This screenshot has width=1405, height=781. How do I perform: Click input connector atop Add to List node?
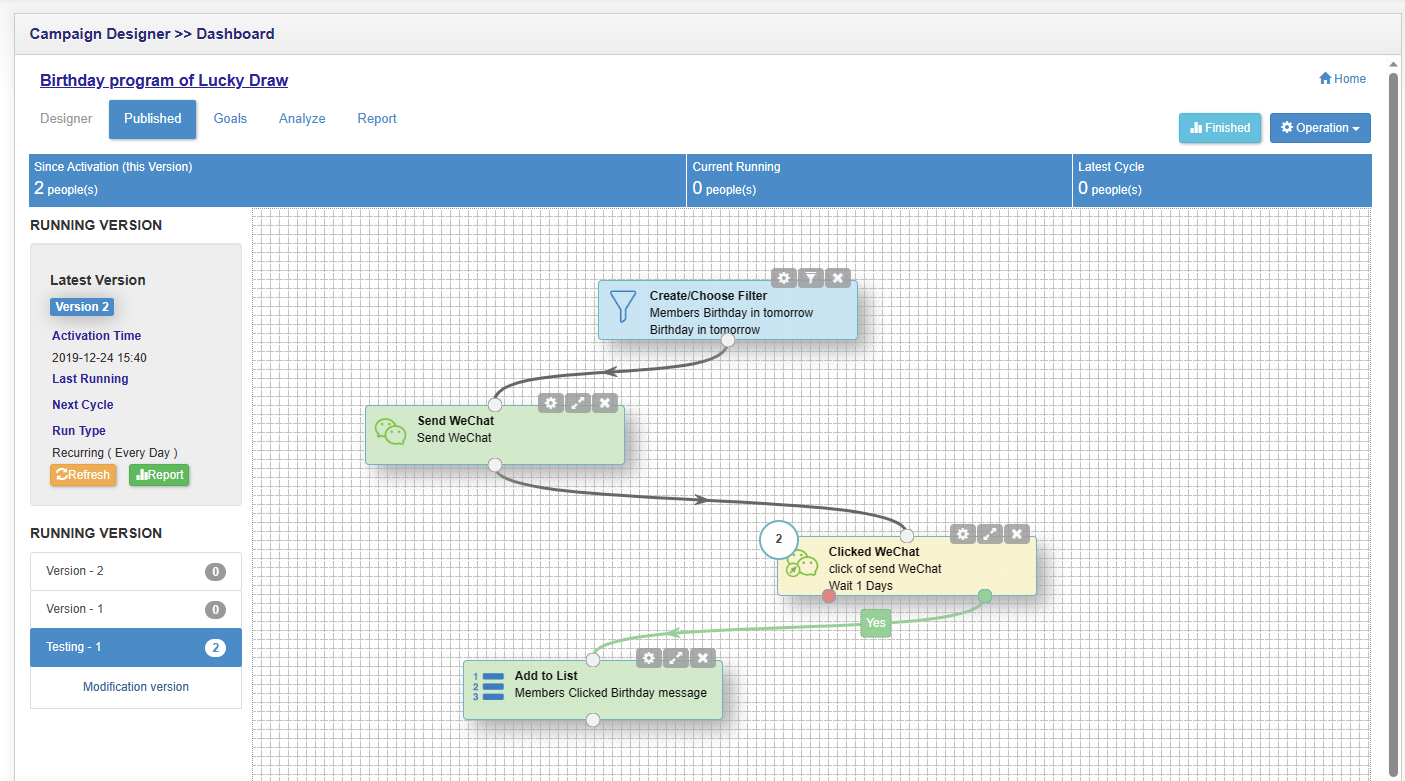pos(592,660)
